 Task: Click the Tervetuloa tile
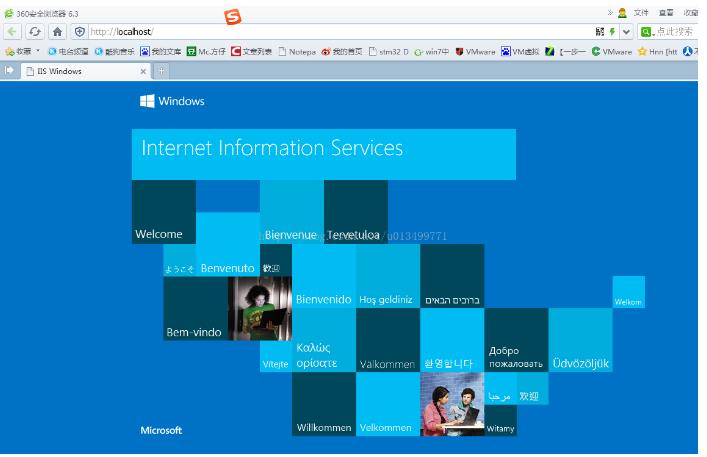click(356, 212)
